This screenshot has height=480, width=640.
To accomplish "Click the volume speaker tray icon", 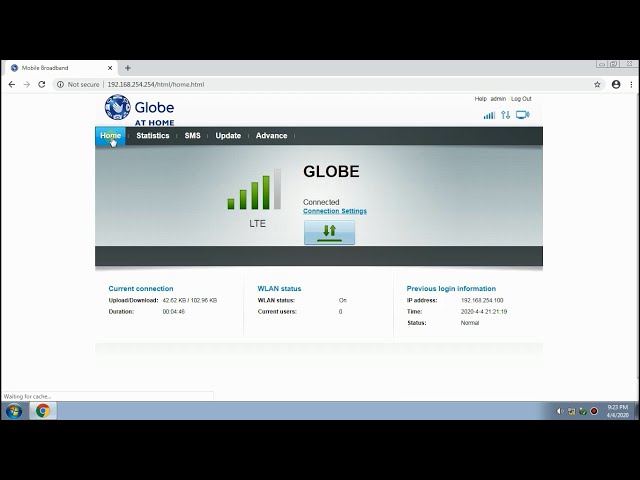I will (560, 411).
